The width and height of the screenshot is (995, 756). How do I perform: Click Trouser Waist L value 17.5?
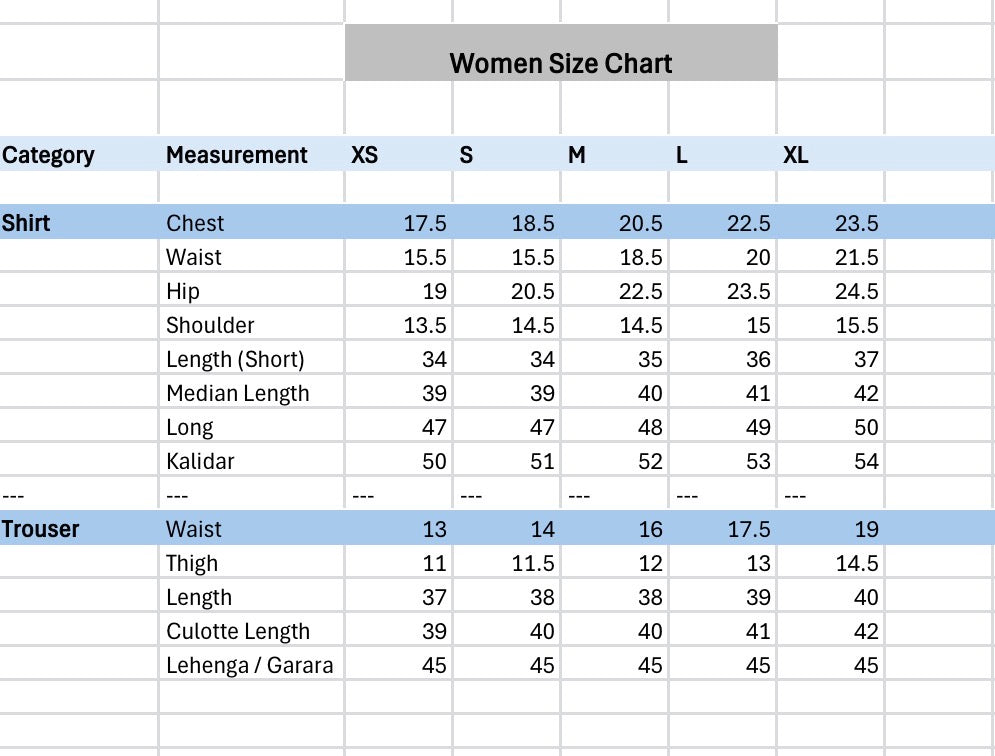(723, 528)
